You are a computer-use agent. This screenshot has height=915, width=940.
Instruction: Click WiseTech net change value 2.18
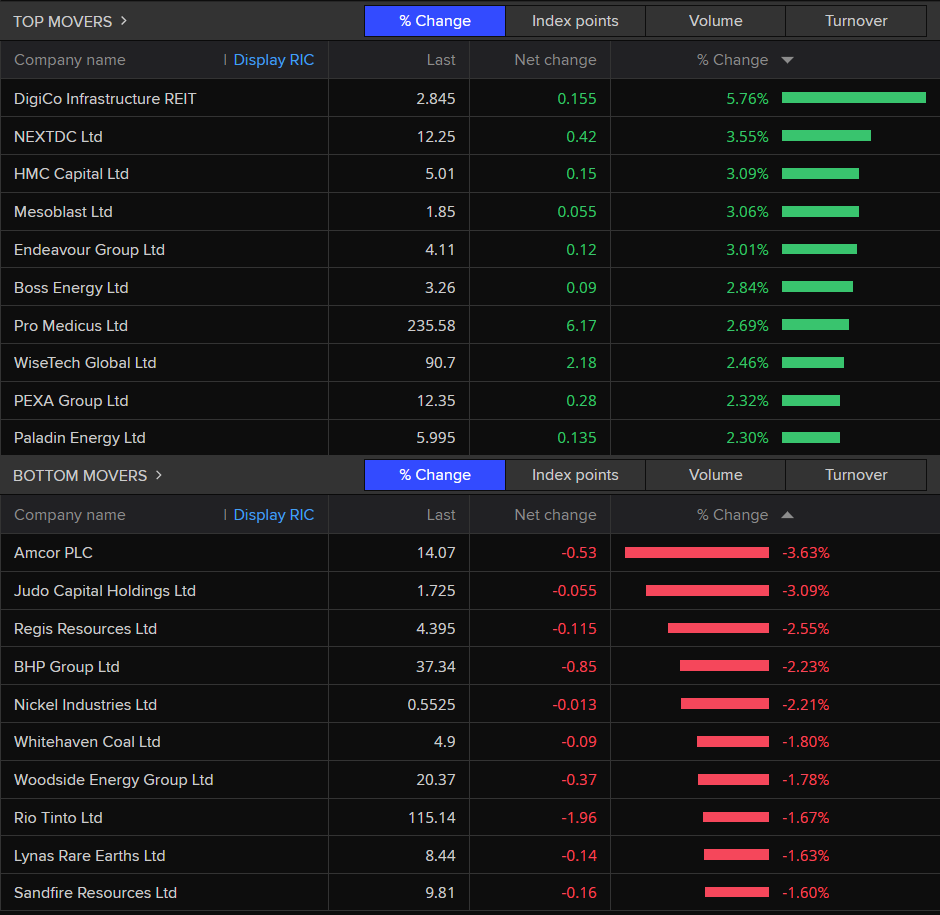tap(582, 363)
